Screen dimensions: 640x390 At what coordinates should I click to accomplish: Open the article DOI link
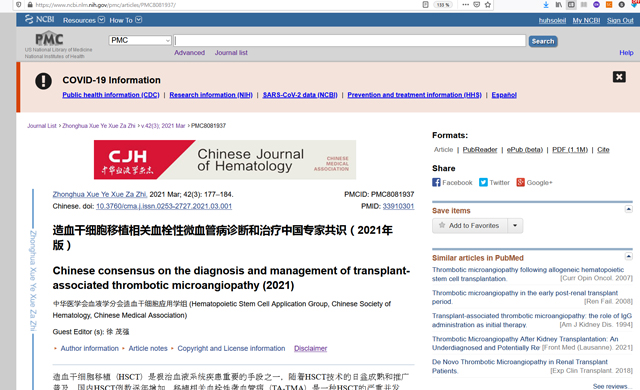(x=164, y=206)
